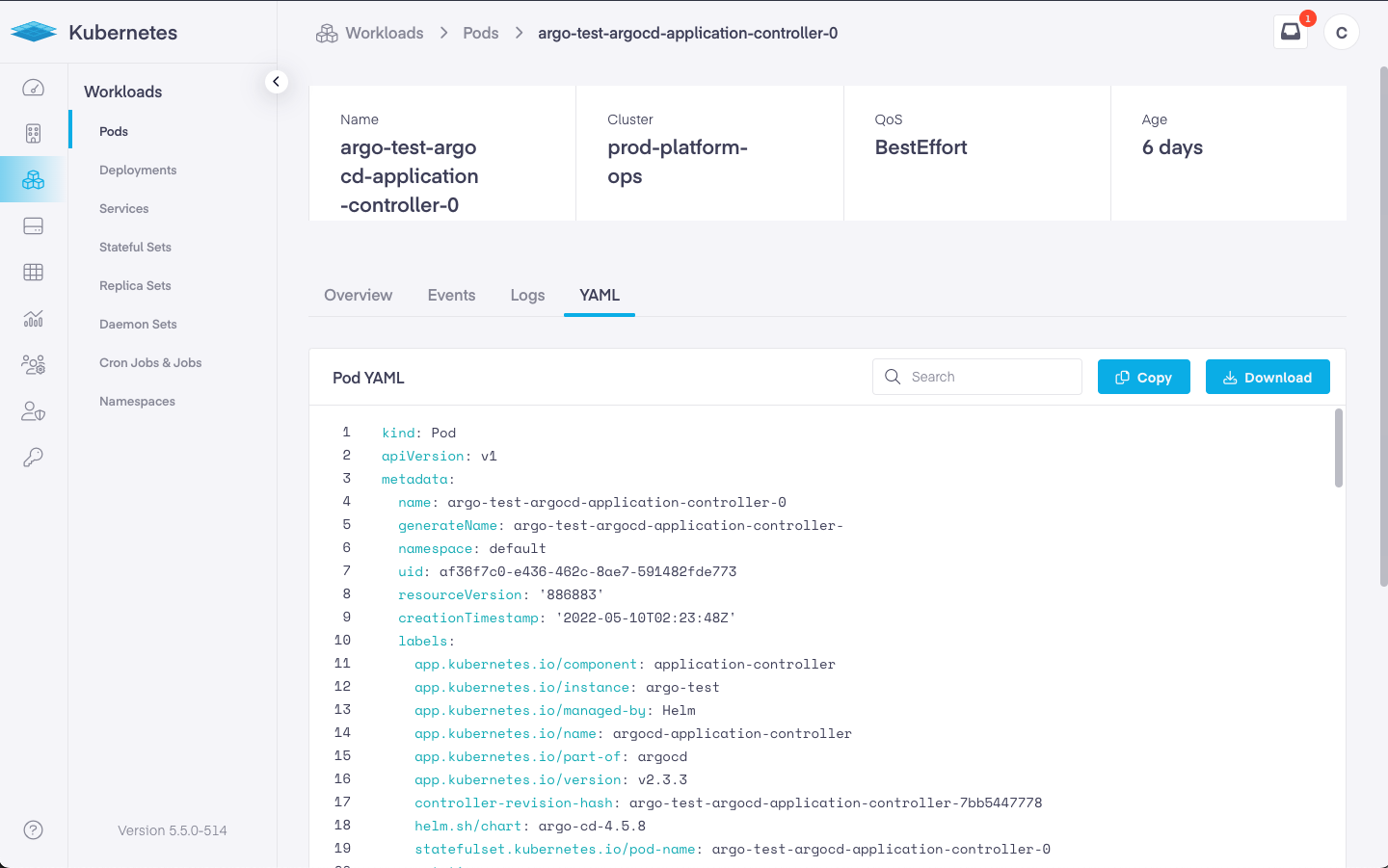Switch to the Logs tab
The width and height of the screenshot is (1388, 868).
(527, 295)
